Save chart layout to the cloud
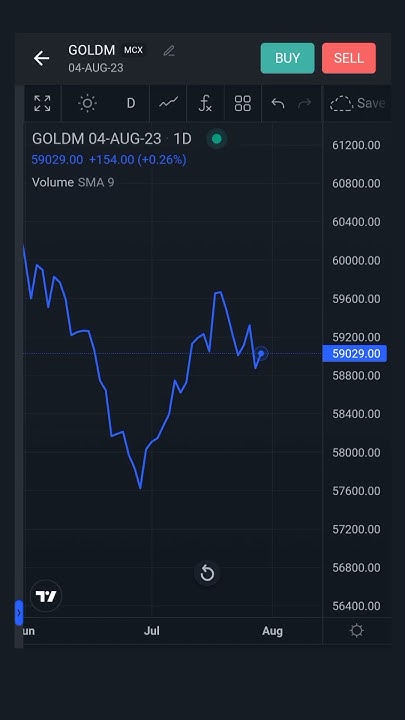The height and width of the screenshot is (720, 405). click(358, 103)
